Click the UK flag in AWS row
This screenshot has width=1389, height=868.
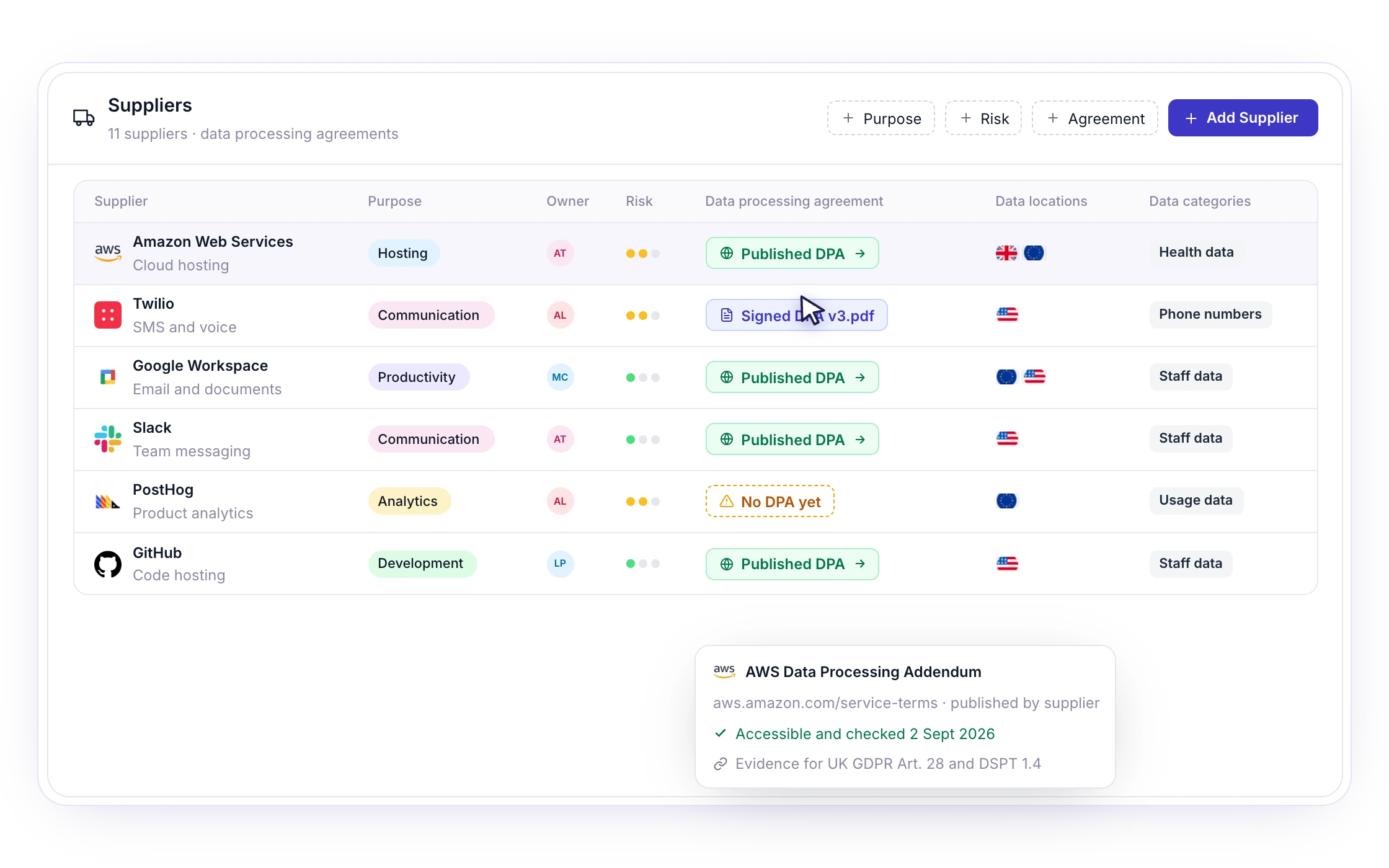tap(1006, 253)
